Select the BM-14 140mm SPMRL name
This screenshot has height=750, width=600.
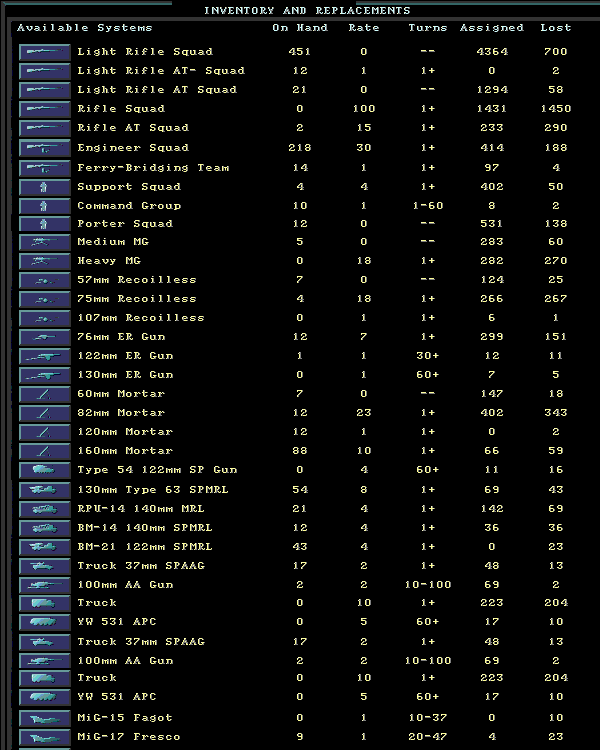tap(145, 528)
